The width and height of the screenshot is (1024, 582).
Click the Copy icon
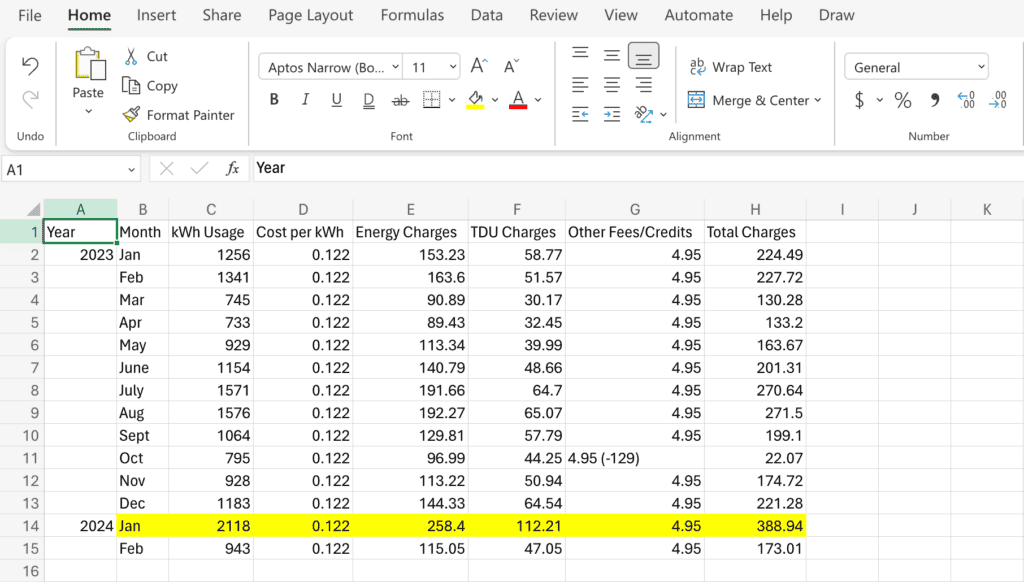tap(130, 86)
